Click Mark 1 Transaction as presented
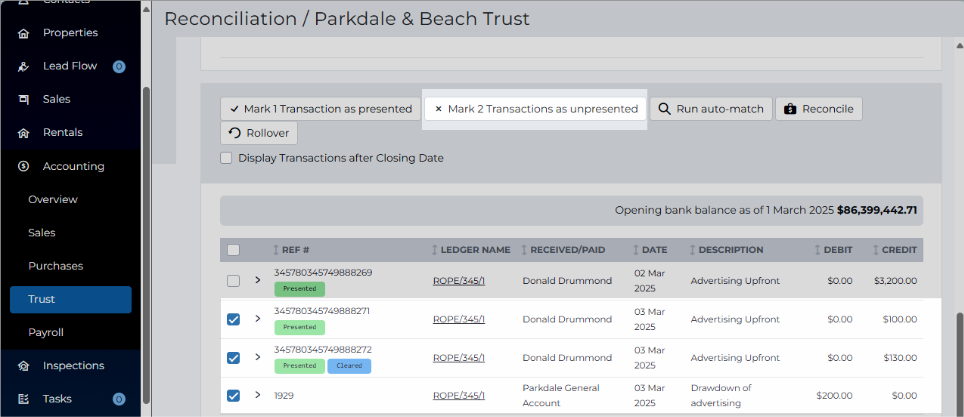Image resolution: width=964 pixels, height=417 pixels. coord(320,109)
